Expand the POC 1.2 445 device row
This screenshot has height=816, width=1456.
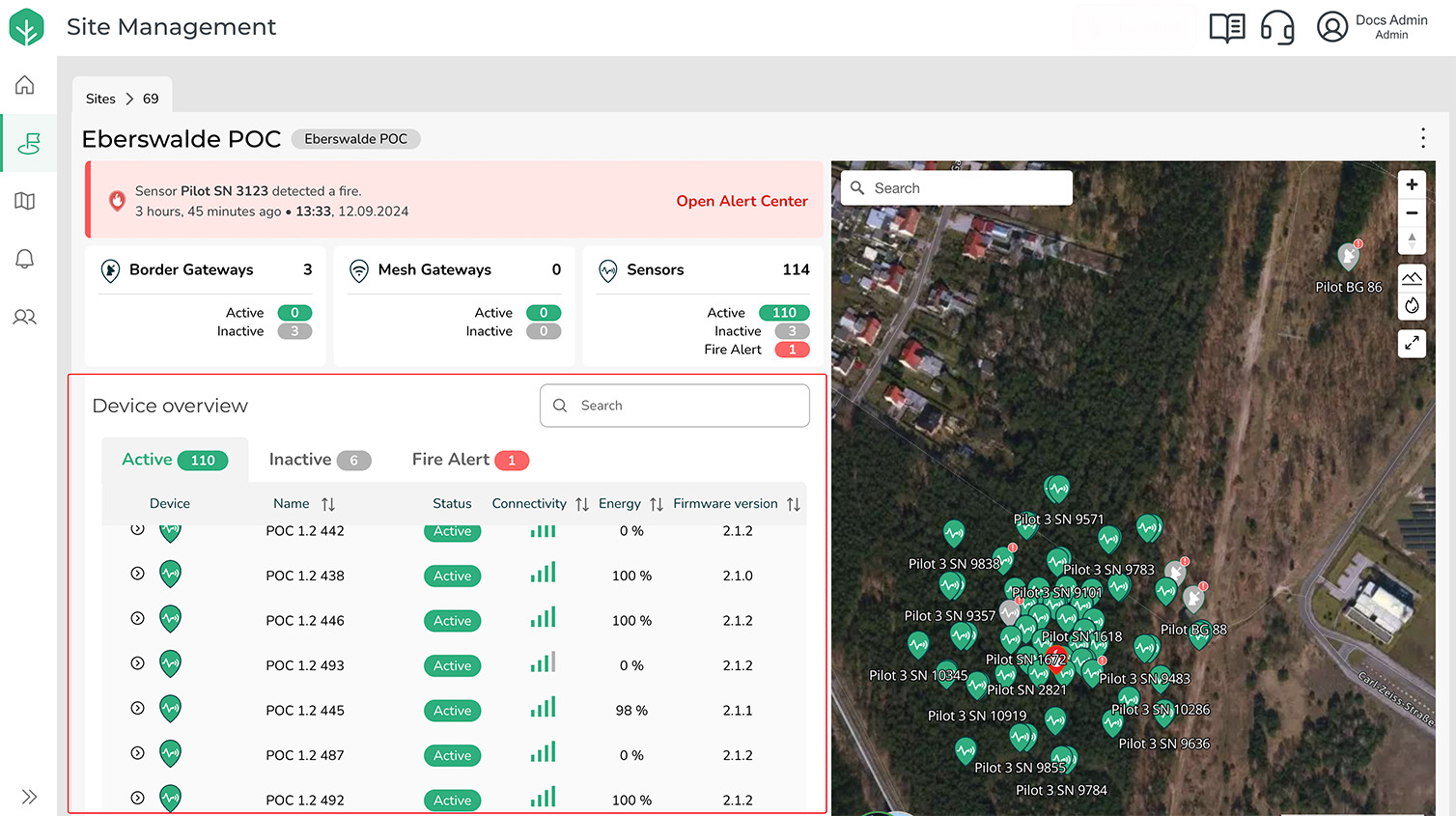[x=138, y=708]
